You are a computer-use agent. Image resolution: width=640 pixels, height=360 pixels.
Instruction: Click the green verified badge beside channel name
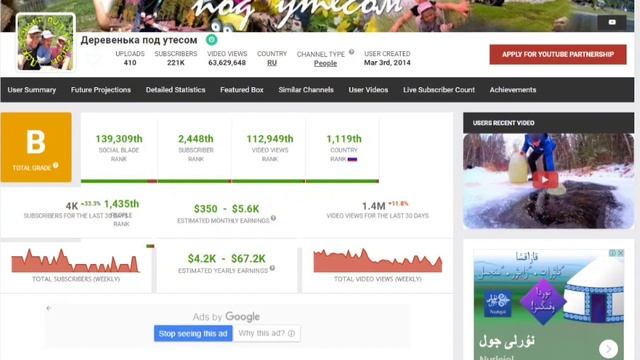point(211,40)
